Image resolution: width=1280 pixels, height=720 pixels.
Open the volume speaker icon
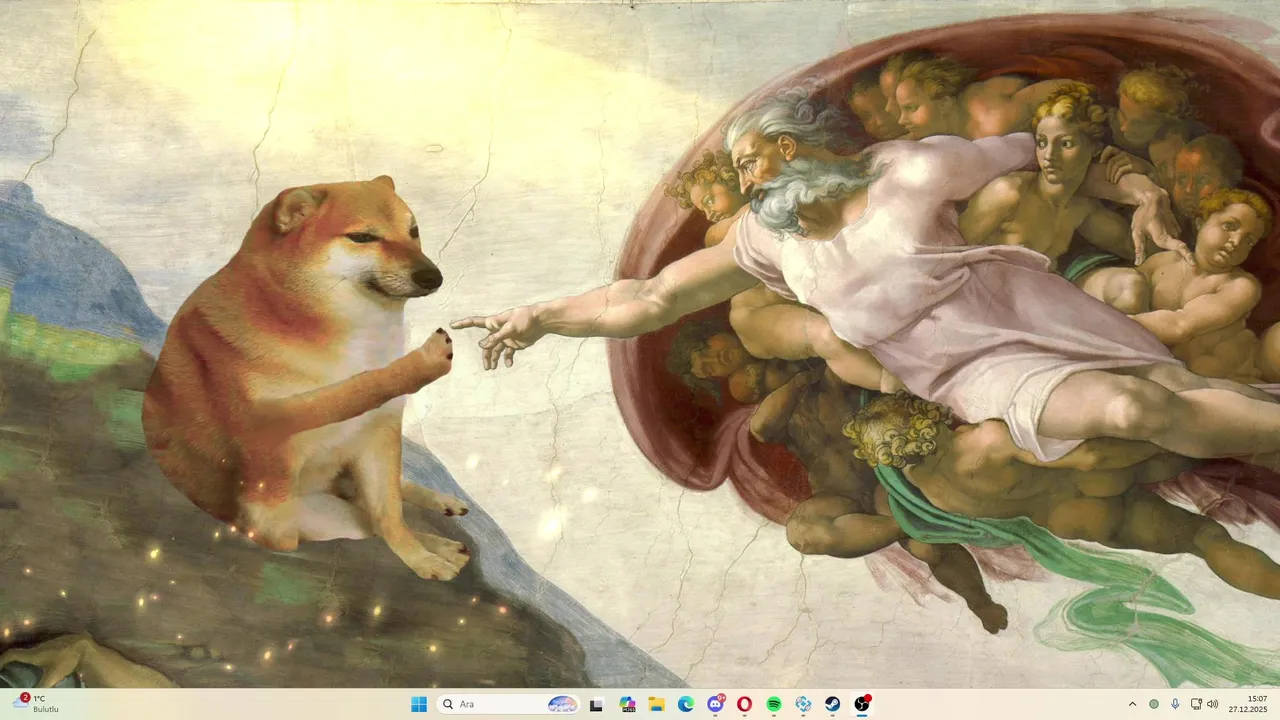(1213, 704)
